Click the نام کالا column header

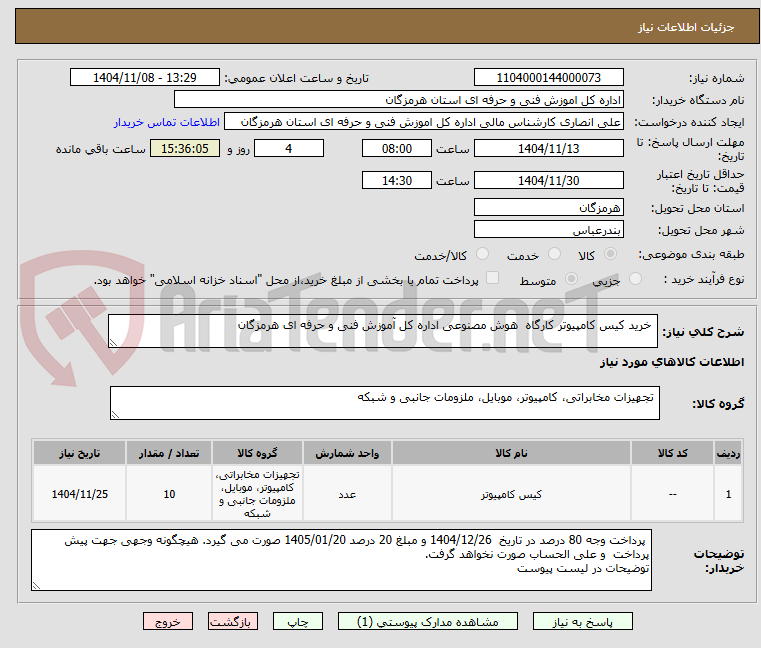click(x=511, y=453)
